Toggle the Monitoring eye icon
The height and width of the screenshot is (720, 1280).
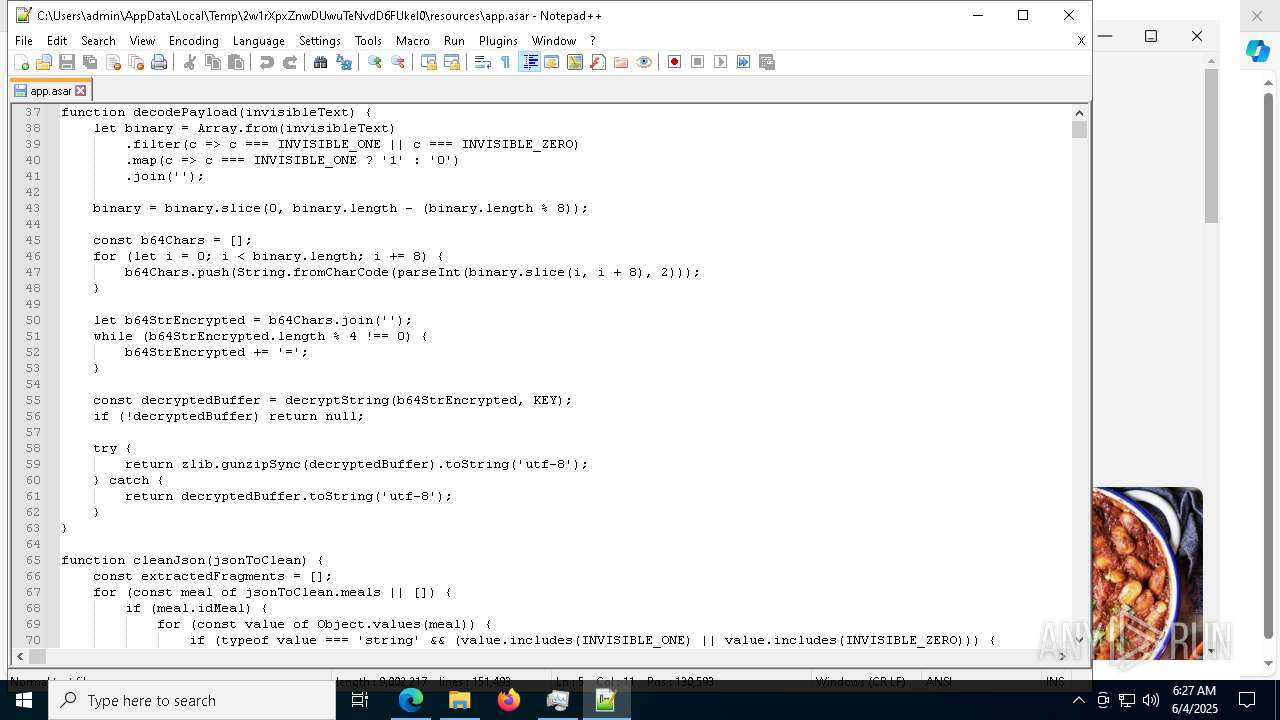pos(644,62)
